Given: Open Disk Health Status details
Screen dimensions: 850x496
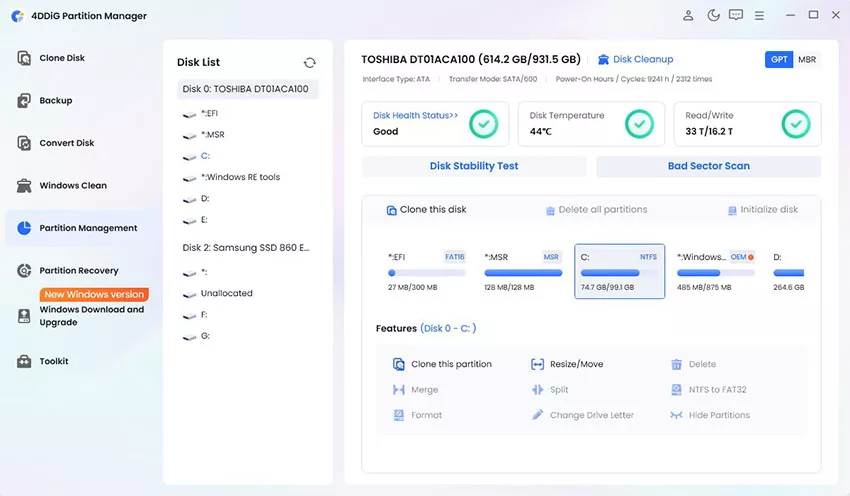Looking at the screenshot, I should 415,115.
